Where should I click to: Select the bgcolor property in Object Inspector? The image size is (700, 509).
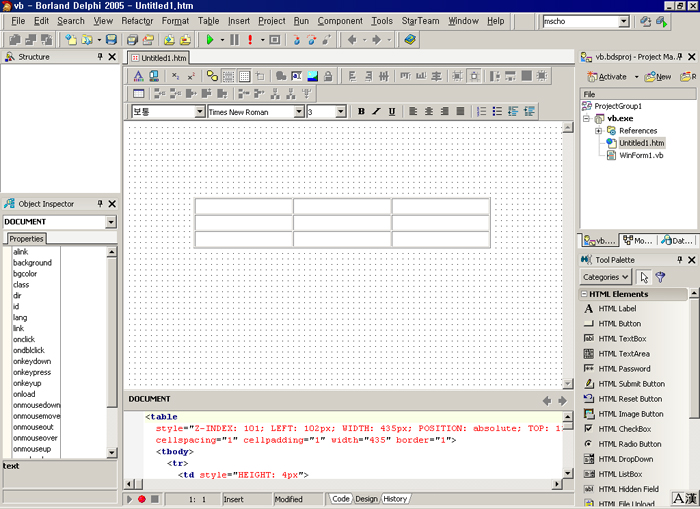(26, 273)
